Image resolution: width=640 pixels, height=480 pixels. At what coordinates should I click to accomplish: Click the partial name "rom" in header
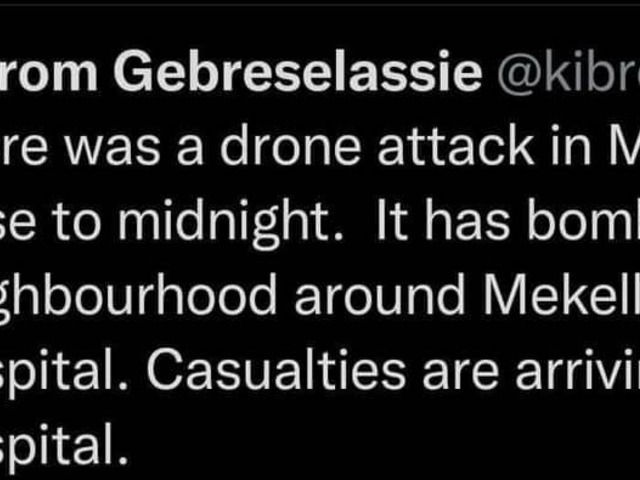coord(49,75)
